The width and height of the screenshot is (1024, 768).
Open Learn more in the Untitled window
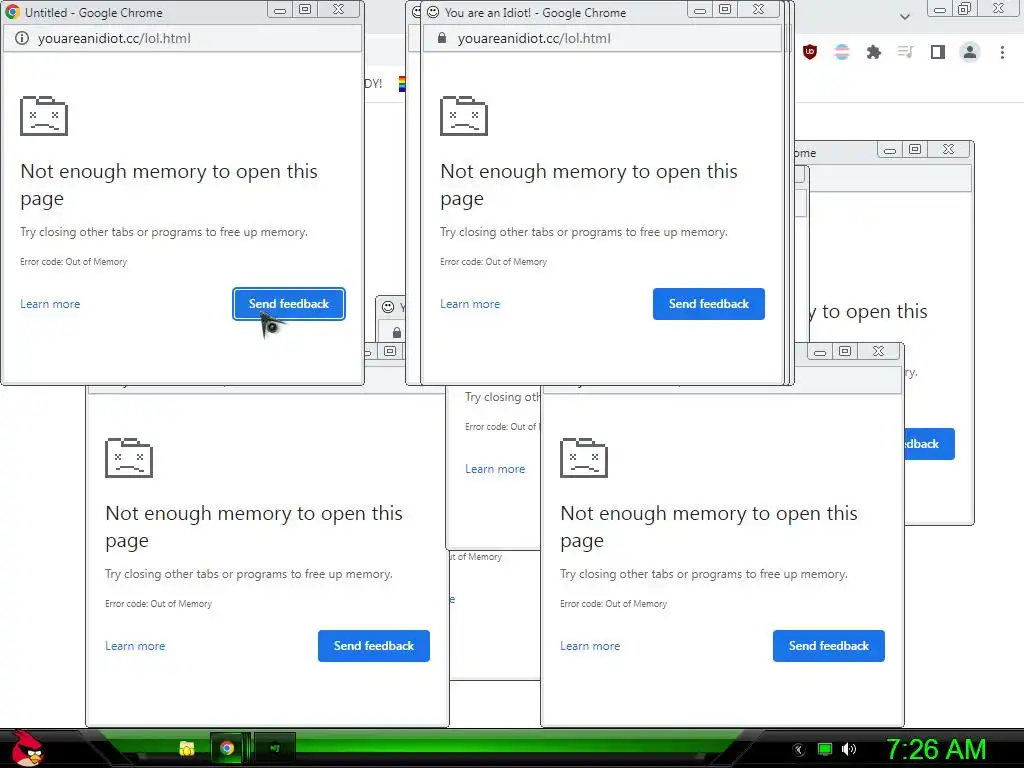click(50, 304)
